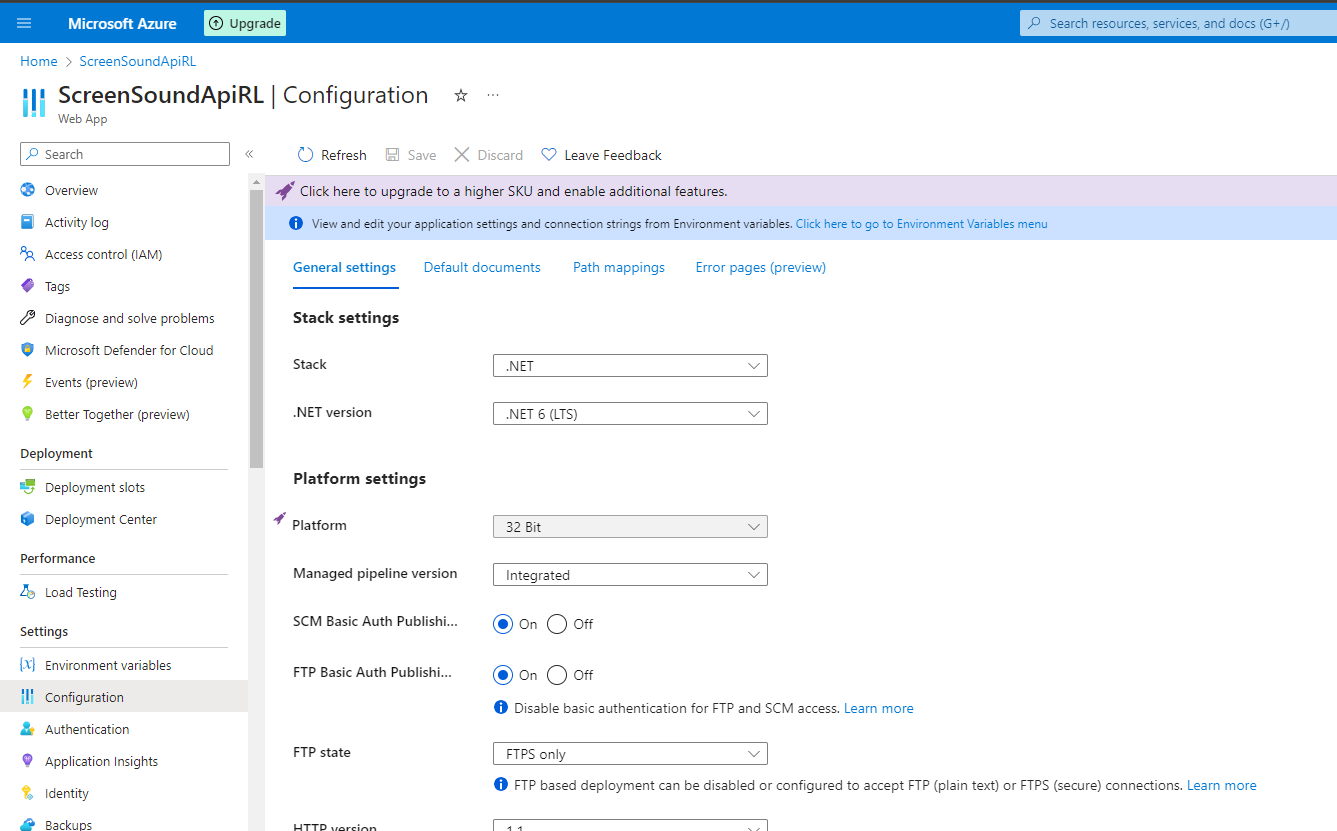Click the Better Together lightbulb icon
Screen dimensions: 1337x831
click(27, 414)
